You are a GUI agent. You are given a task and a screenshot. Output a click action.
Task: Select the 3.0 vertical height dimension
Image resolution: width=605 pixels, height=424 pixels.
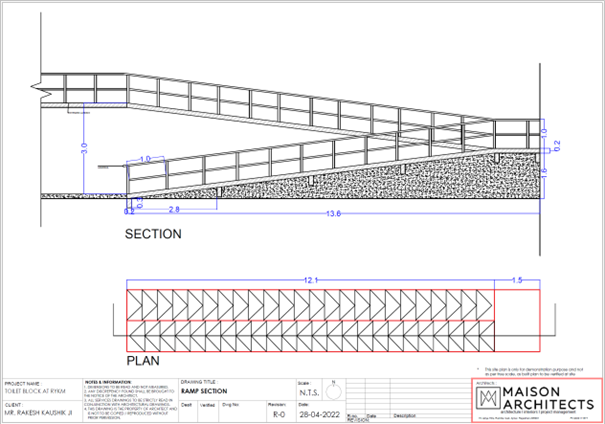pos(84,147)
